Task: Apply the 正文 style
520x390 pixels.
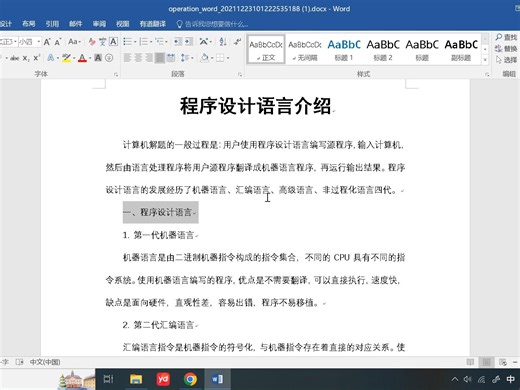Action: 266,50
